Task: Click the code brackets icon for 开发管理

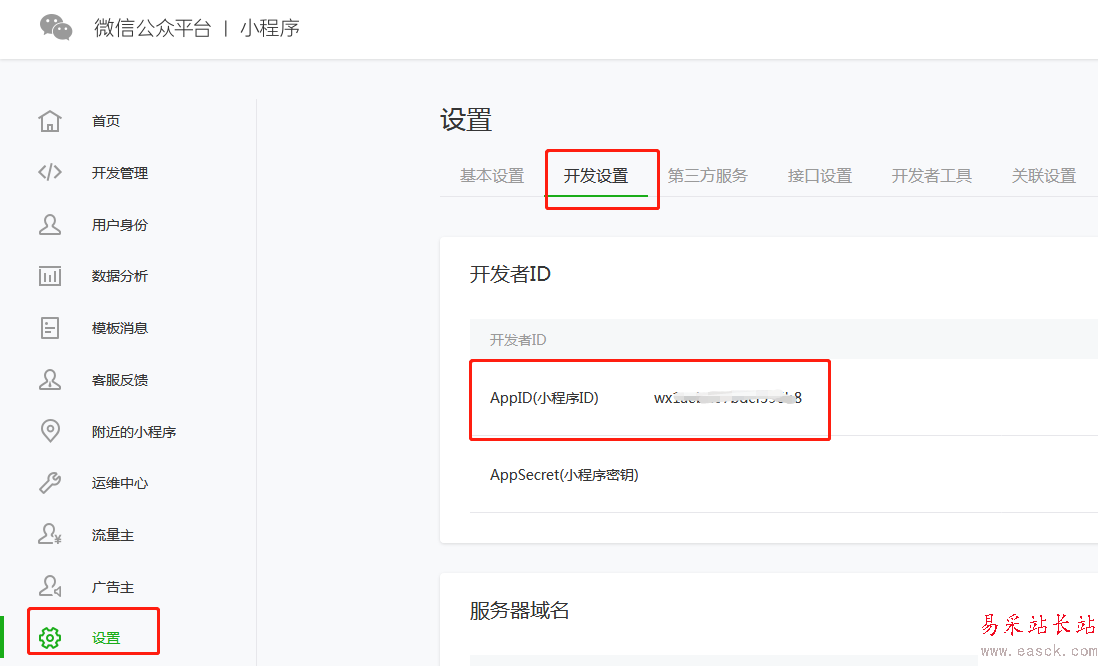Action: (50, 172)
